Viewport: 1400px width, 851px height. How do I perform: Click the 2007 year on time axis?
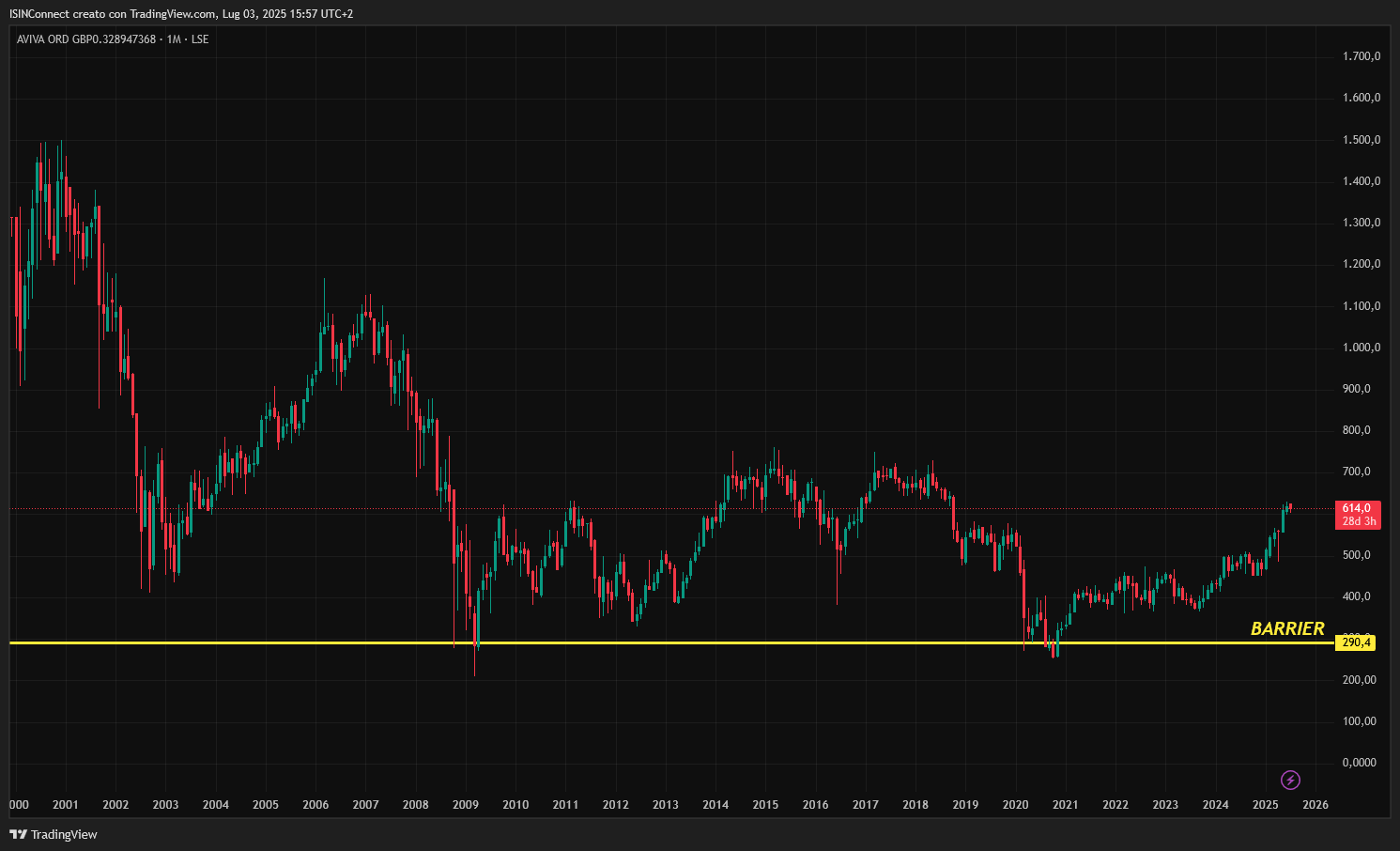365,805
